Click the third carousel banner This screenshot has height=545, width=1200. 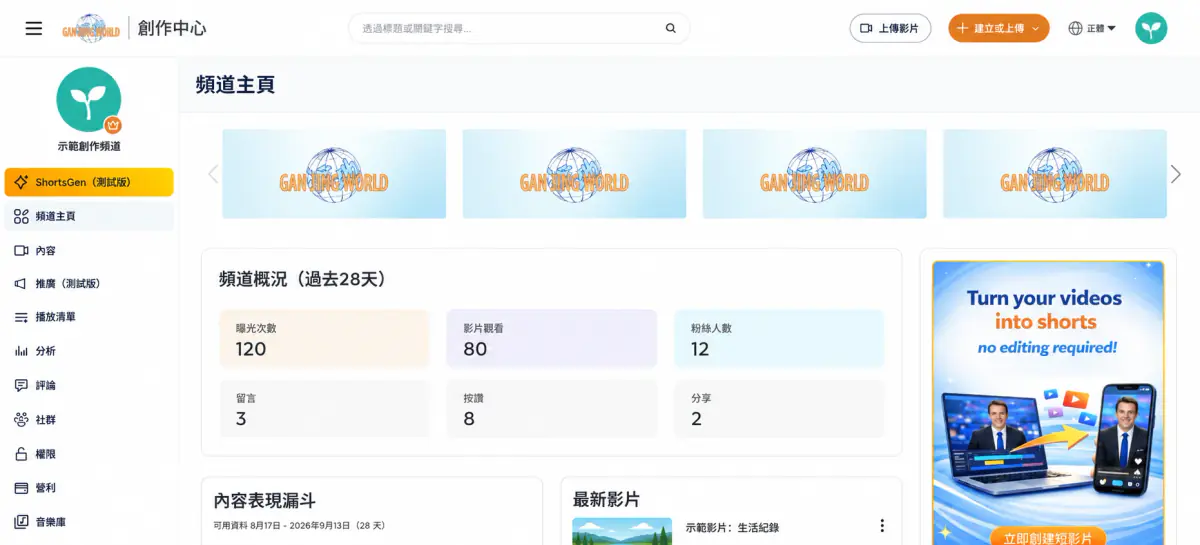pos(815,174)
